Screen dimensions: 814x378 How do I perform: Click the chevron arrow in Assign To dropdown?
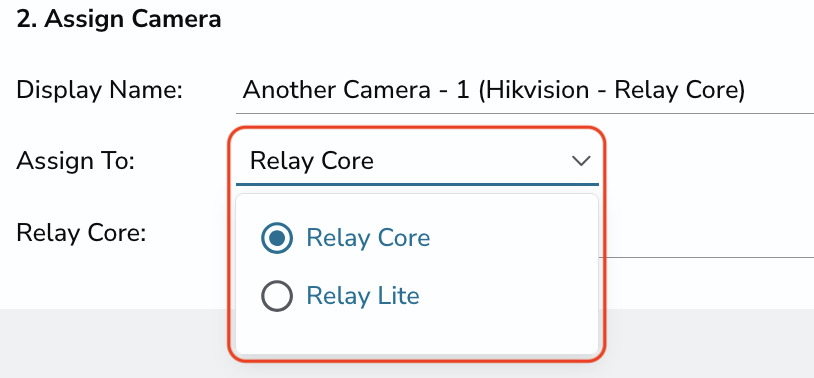tap(581, 161)
